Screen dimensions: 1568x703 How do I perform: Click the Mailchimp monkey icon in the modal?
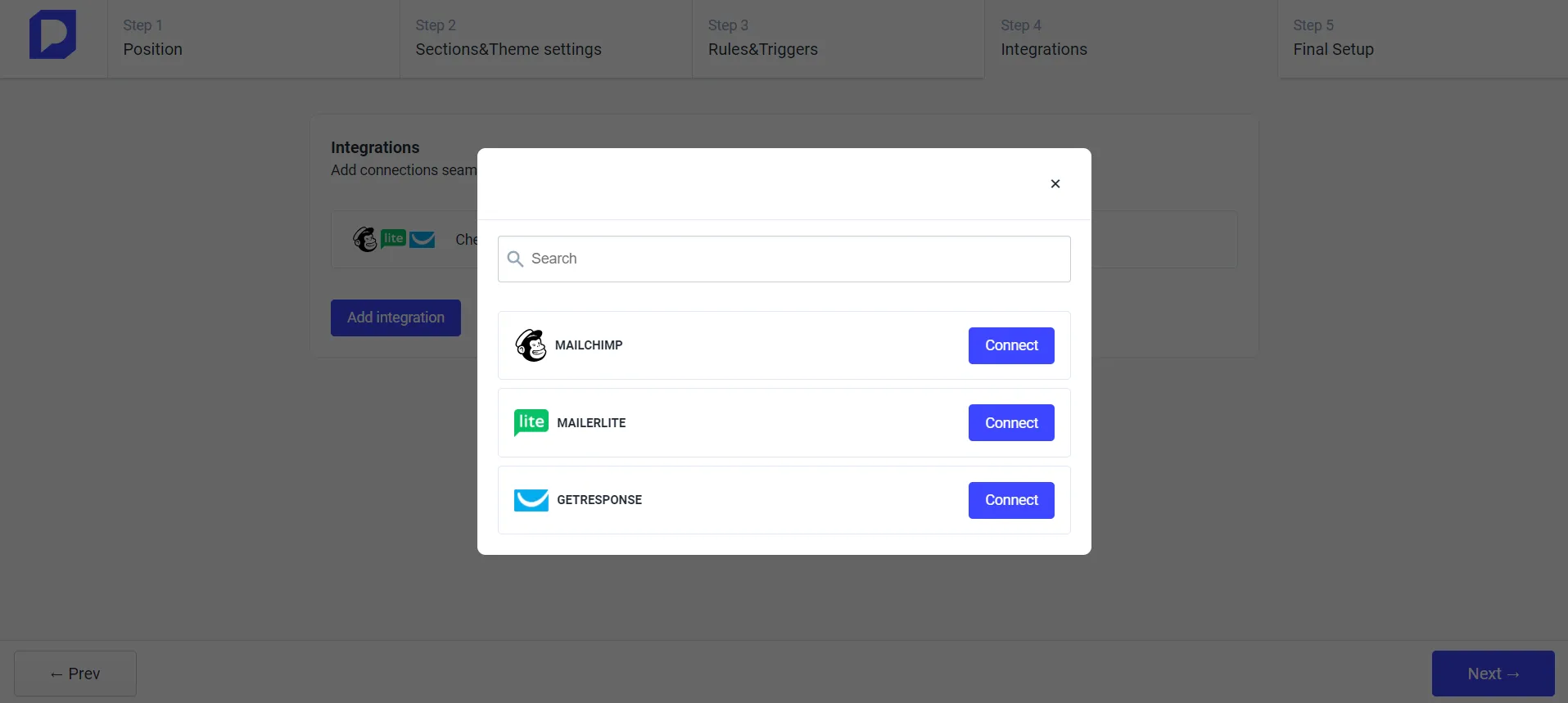click(531, 345)
